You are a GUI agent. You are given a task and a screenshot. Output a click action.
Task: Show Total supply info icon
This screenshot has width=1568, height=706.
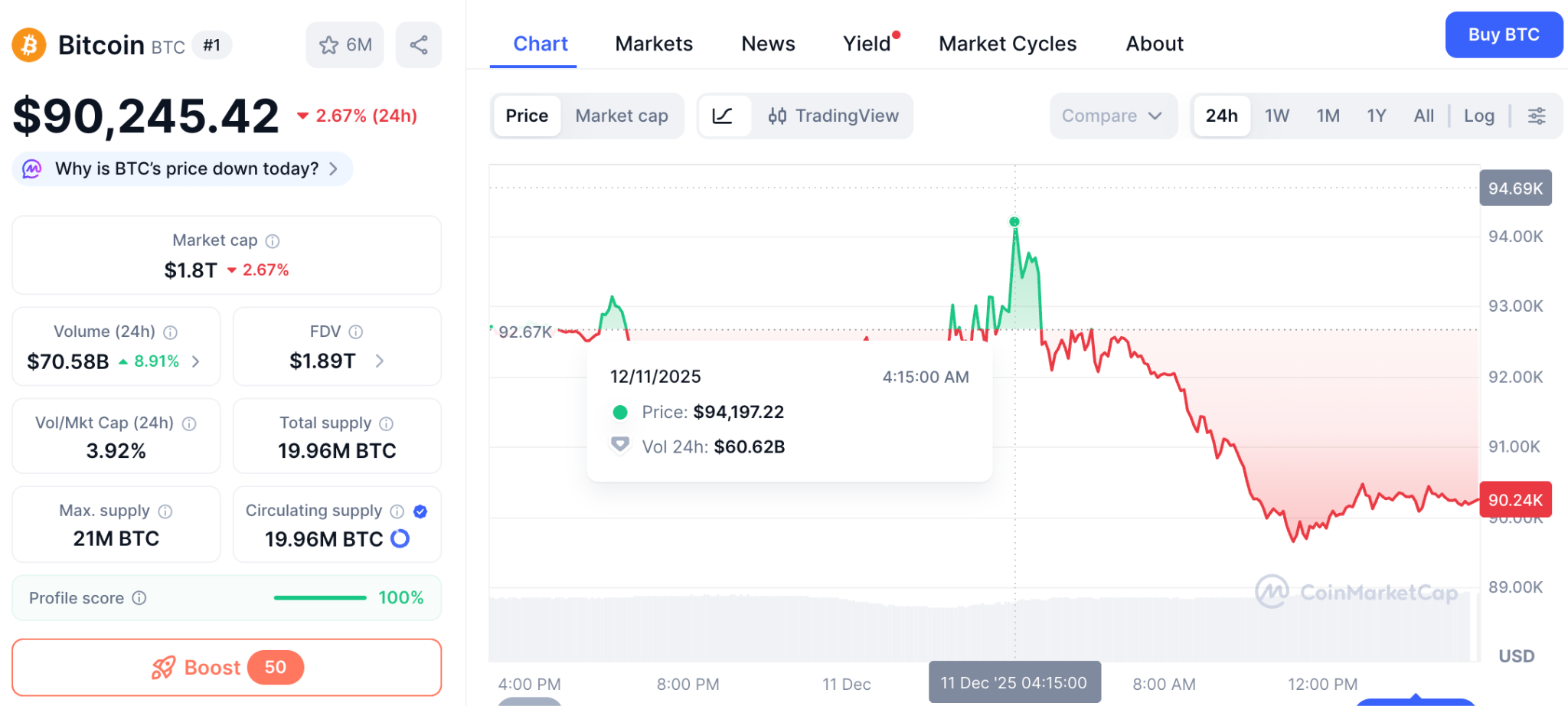coord(387,423)
